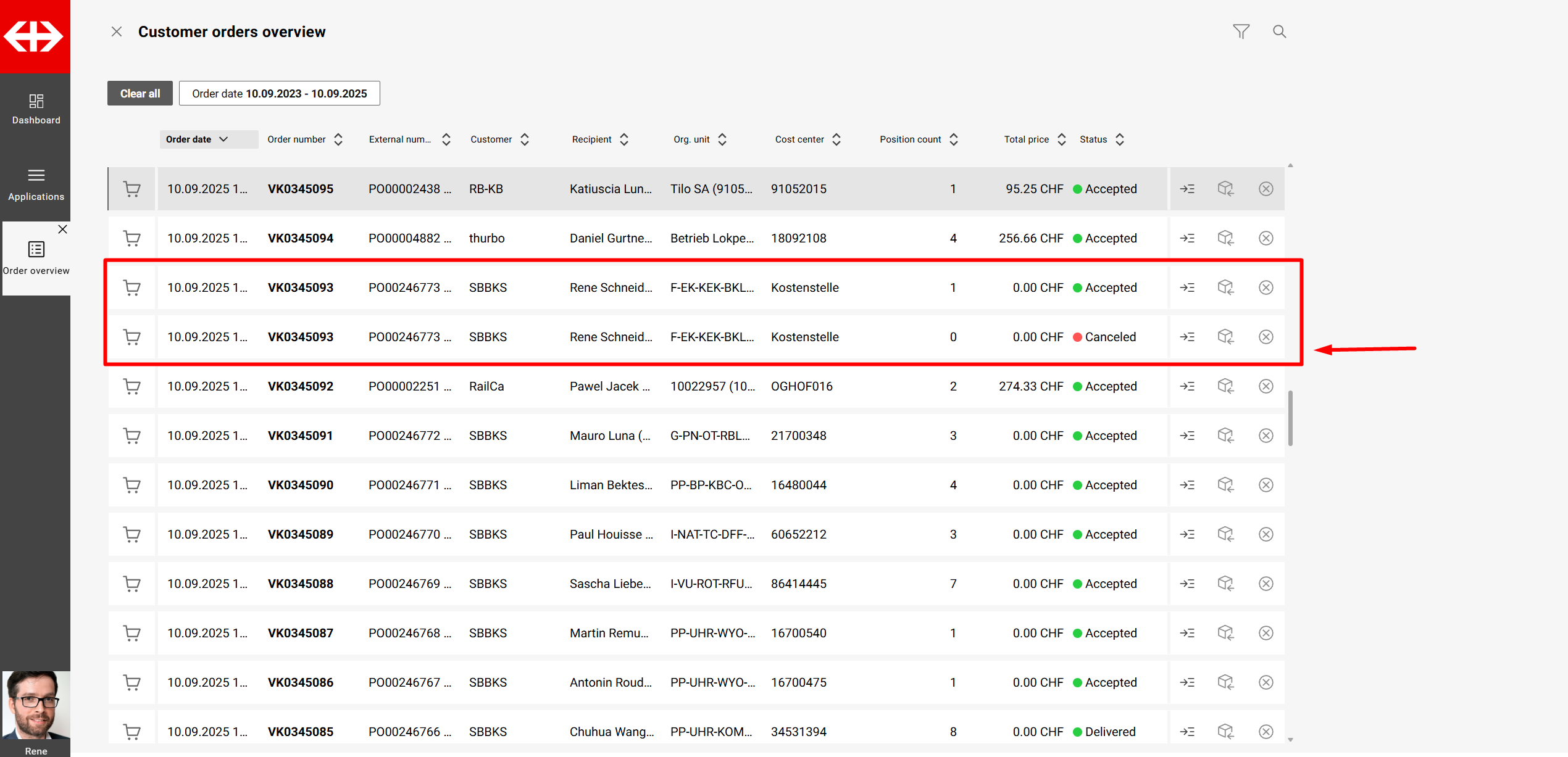Screen dimensions: 1568x757
Task: Open the Dashboard menu item
Action: click(36, 109)
